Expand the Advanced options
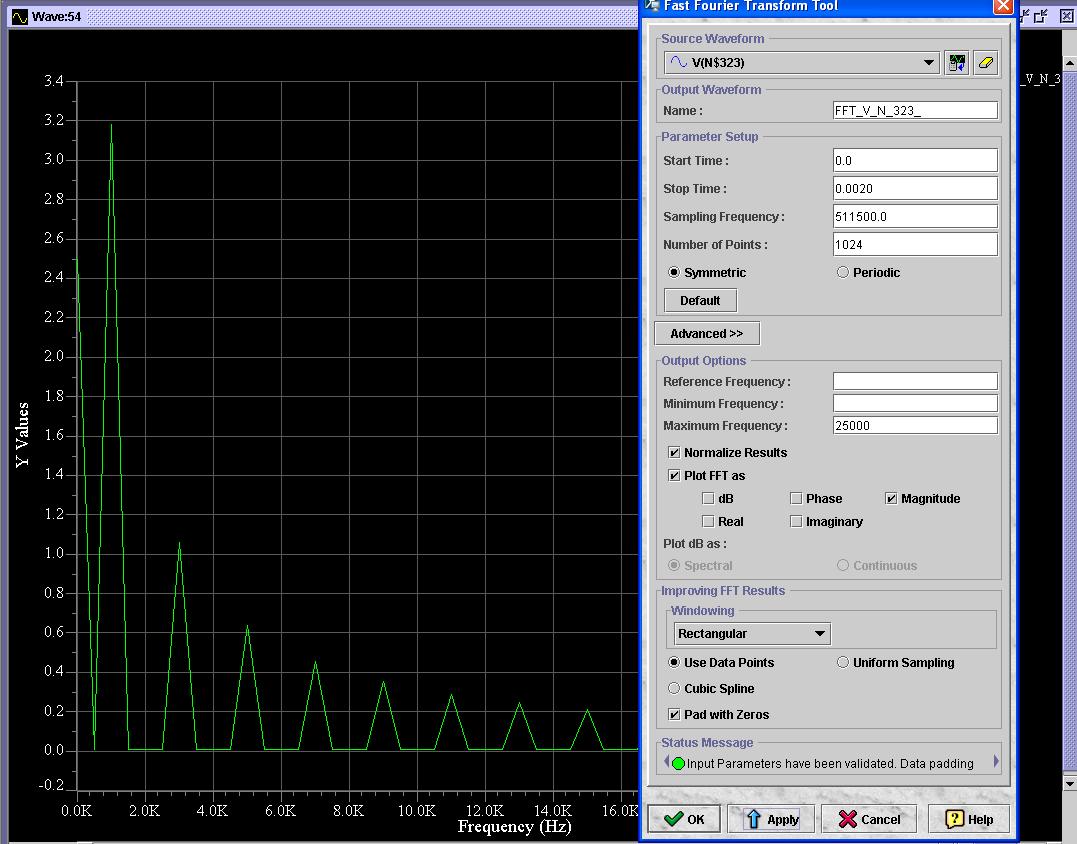Viewport: 1077px width, 844px height. (x=707, y=333)
